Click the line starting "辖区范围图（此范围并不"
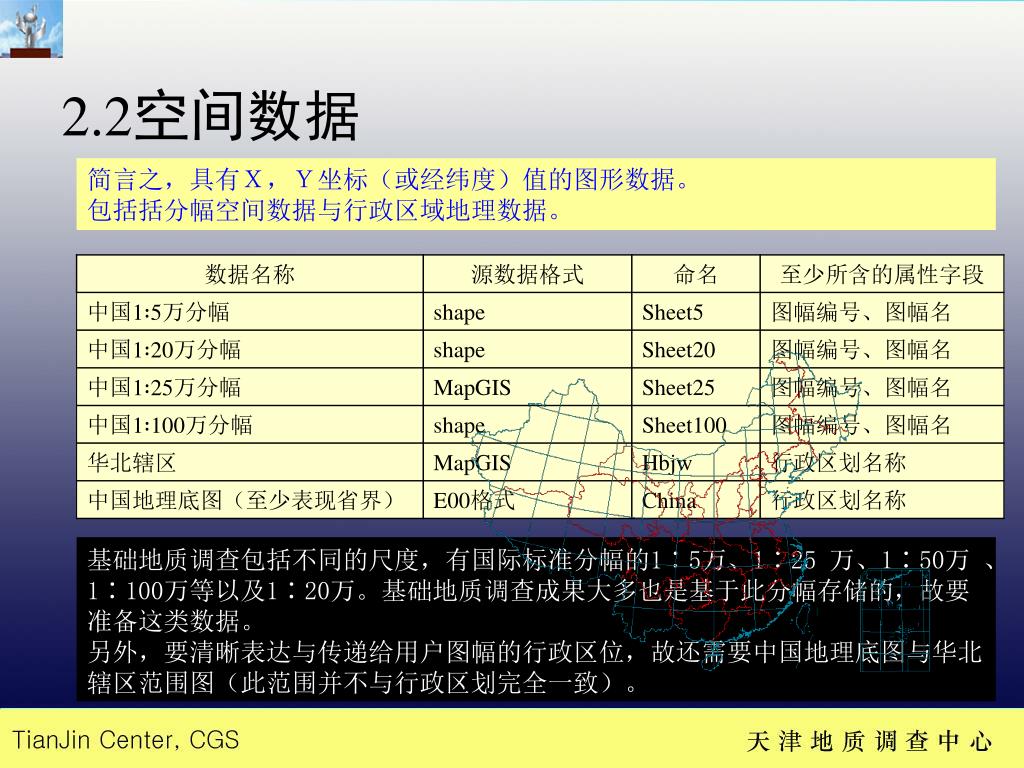The height and width of the screenshot is (768, 1024). click(x=362, y=682)
